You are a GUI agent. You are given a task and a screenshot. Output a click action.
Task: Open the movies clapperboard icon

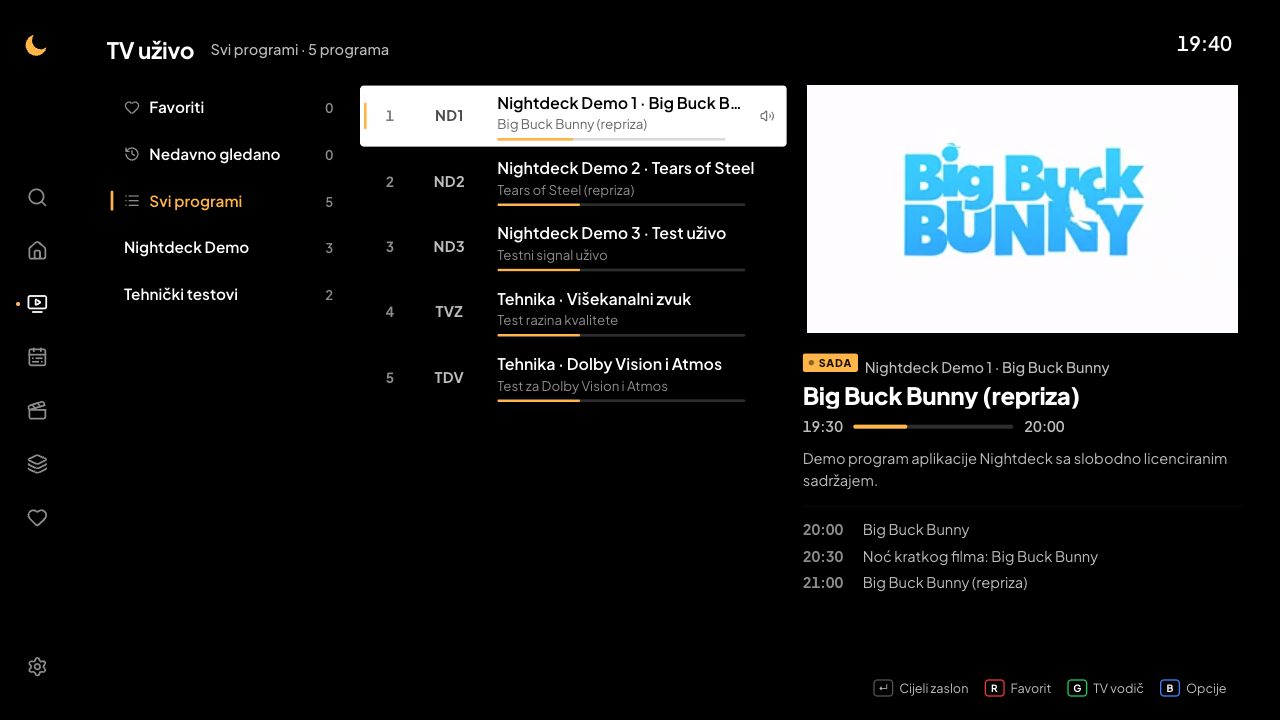pyautogui.click(x=37, y=410)
